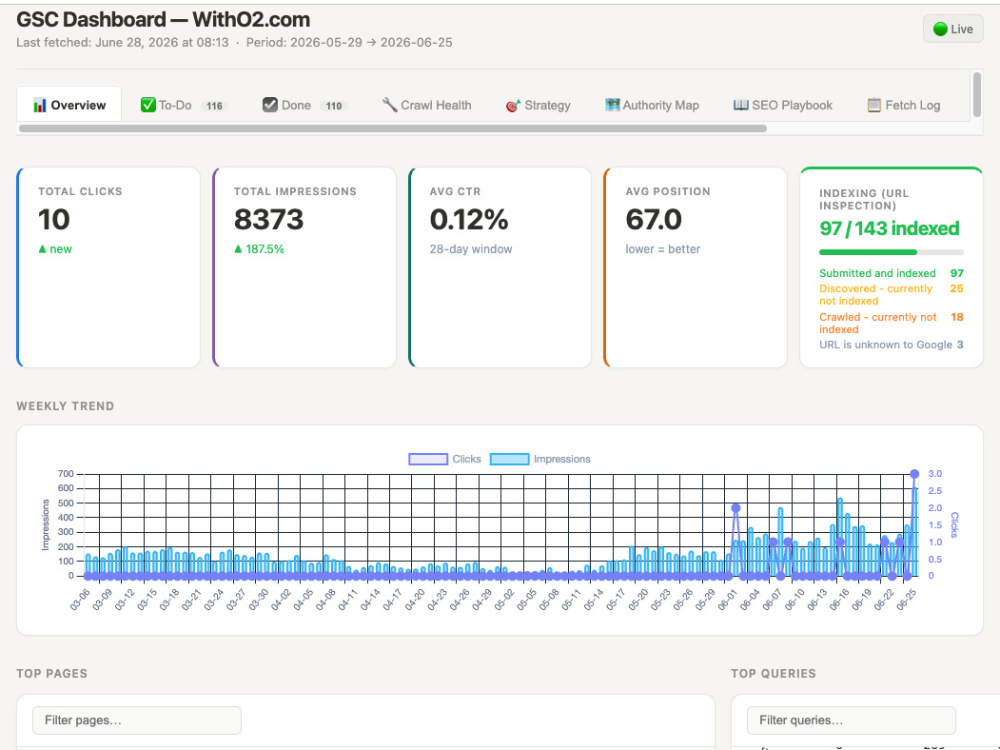Click the green Live indicator dot
This screenshot has height=750, width=1000.
coord(940,29)
